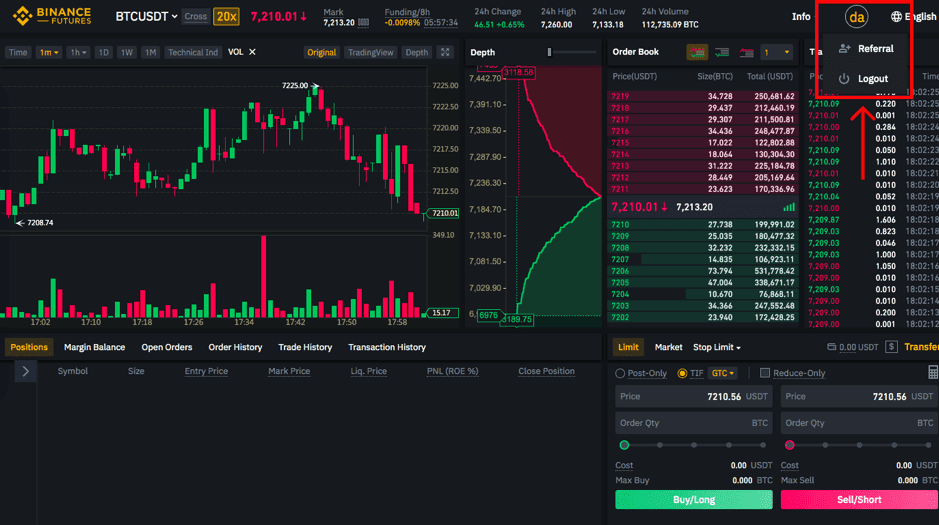
Task: Open the order book grouping dropdown
Action: click(776, 52)
